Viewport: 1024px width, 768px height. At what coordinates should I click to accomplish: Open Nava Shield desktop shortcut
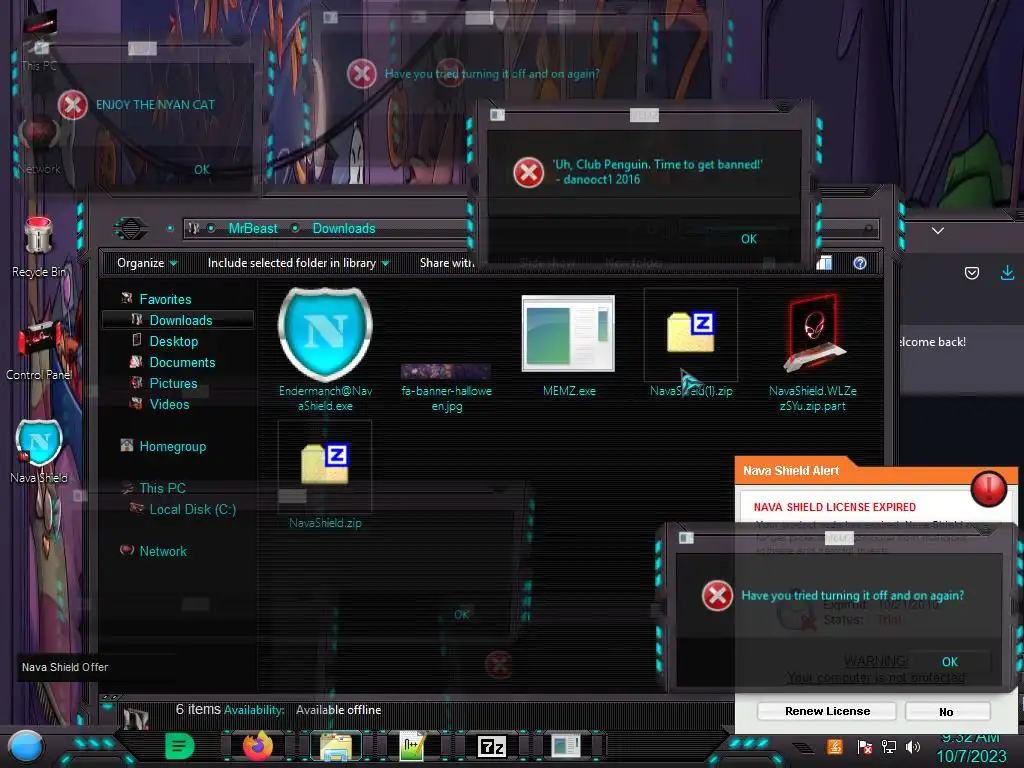[x=39, y=452]
